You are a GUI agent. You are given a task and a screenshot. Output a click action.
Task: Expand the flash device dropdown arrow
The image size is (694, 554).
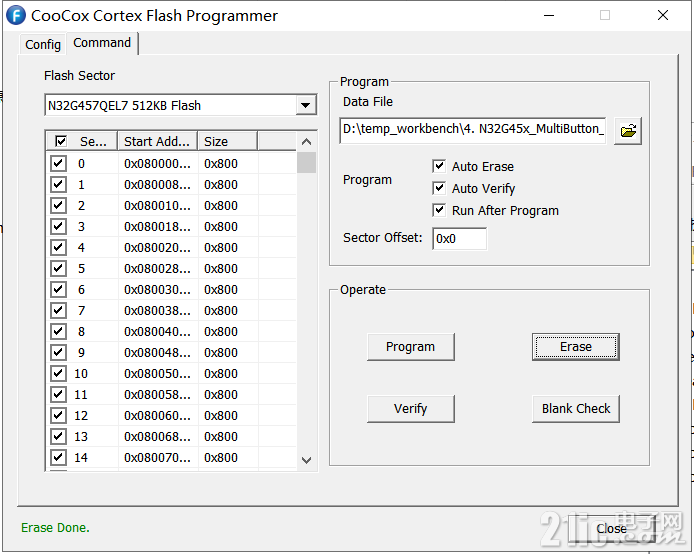305,105
